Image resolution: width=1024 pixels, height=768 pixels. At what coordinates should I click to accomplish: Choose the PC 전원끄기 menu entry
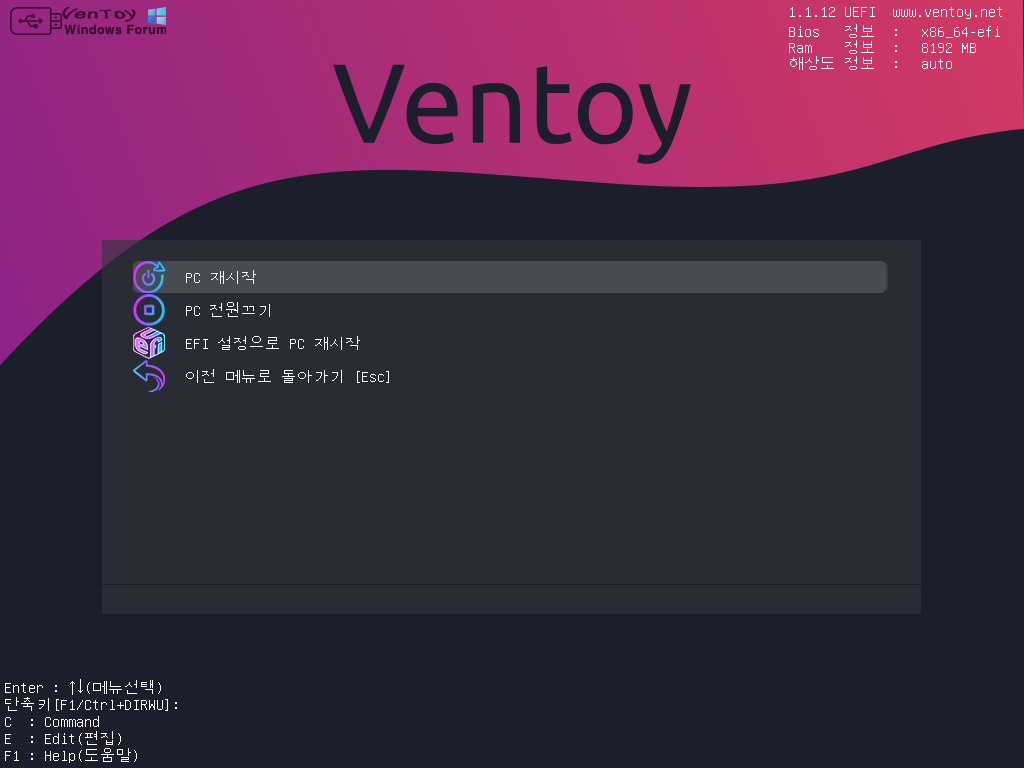pyautogui.click(x=510, y=310)
